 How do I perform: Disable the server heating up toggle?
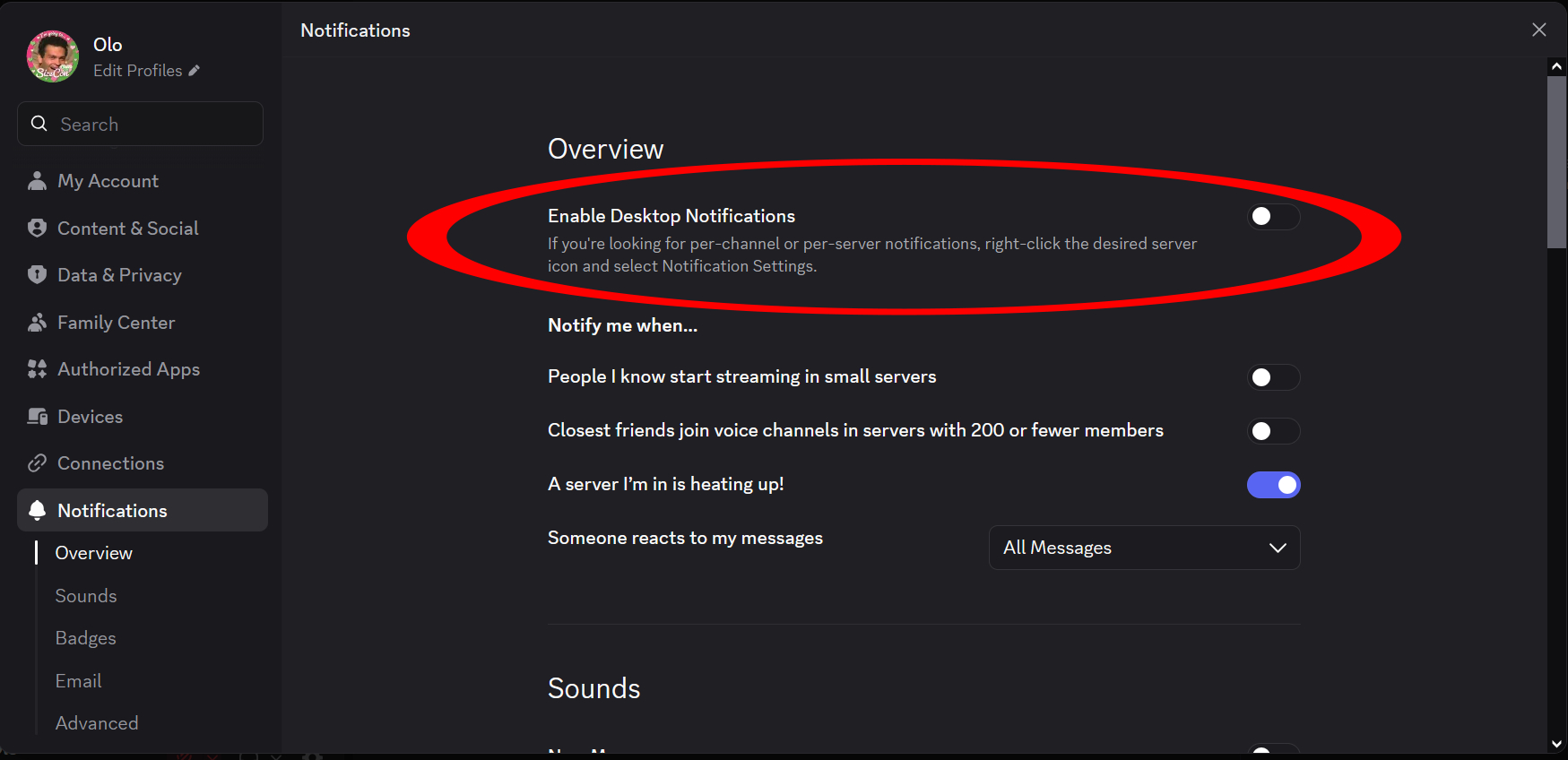click(1273, 485)
